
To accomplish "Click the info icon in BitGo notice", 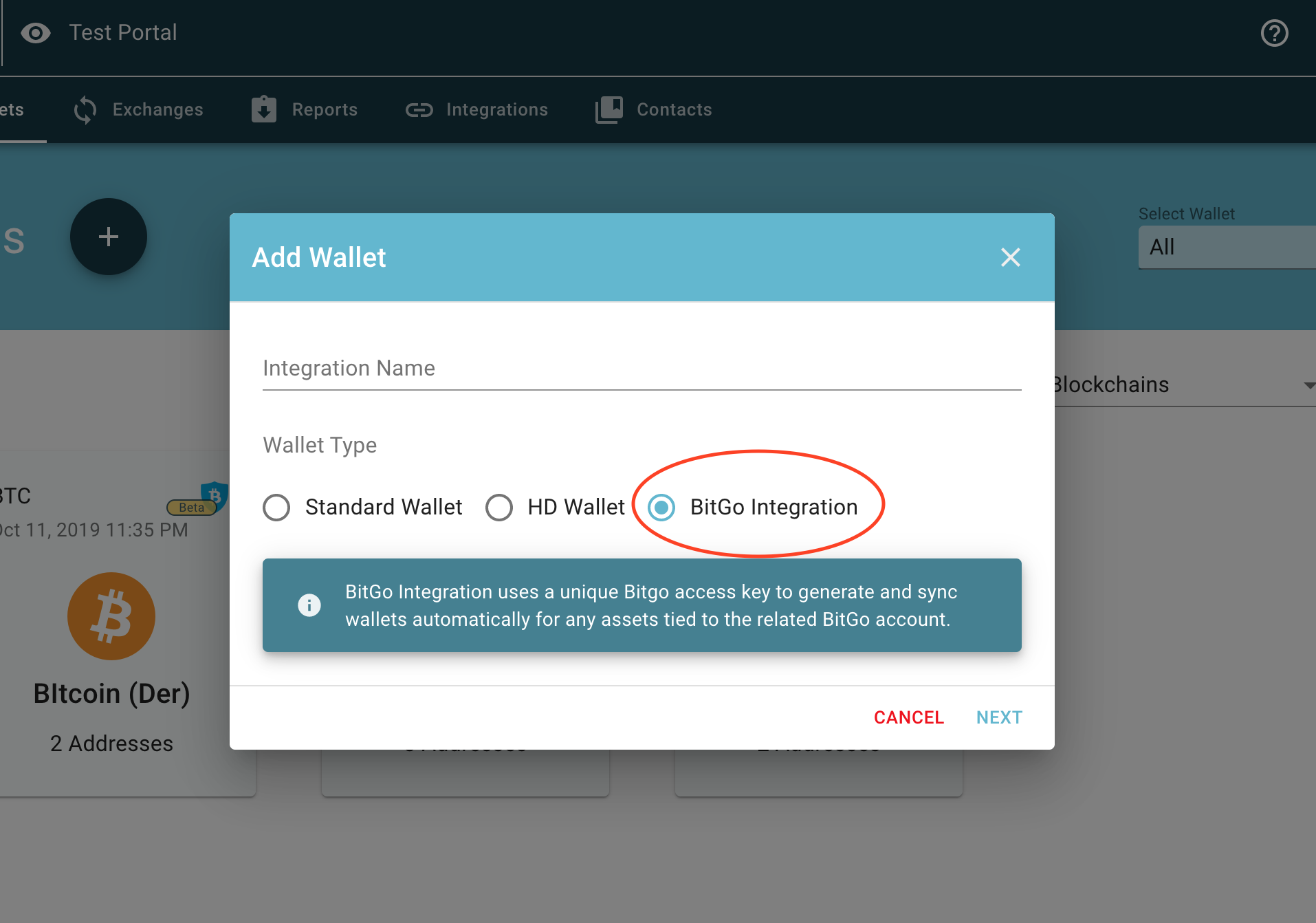I will [x=309, y=605].
